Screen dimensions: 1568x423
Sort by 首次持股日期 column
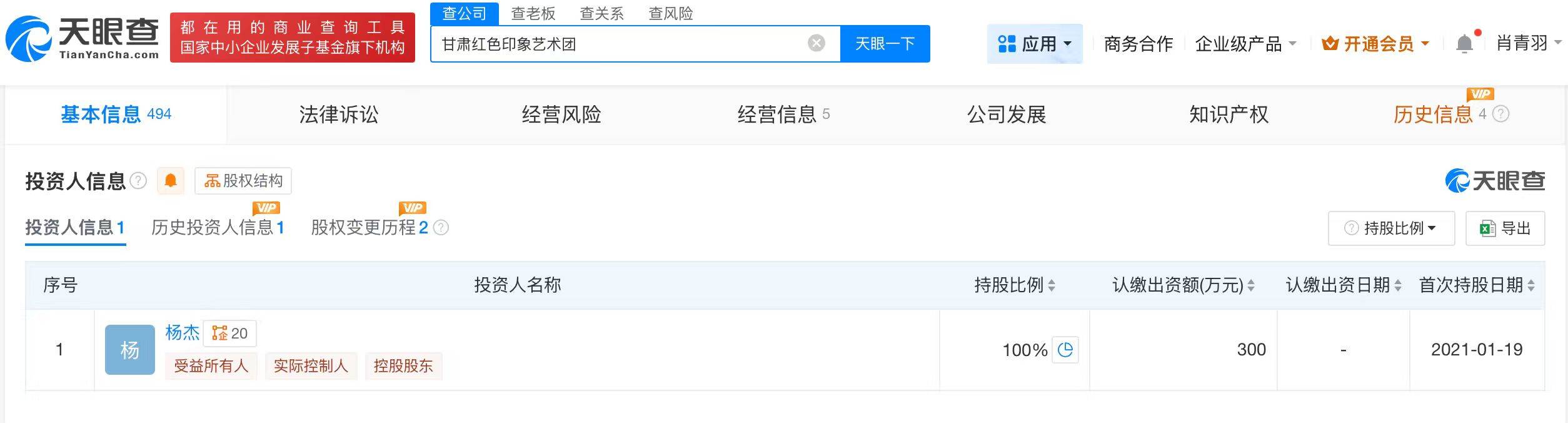(1531, 285)
